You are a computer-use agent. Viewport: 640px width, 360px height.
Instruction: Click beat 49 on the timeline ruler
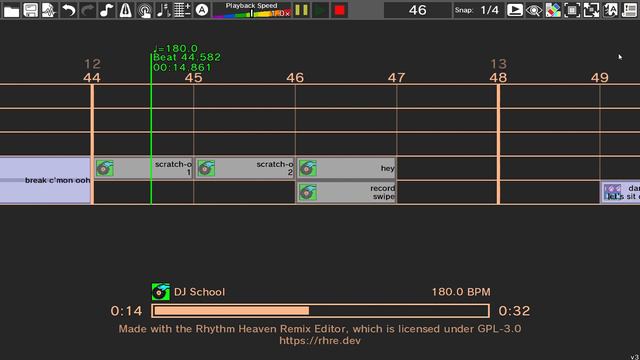(600, 78)
